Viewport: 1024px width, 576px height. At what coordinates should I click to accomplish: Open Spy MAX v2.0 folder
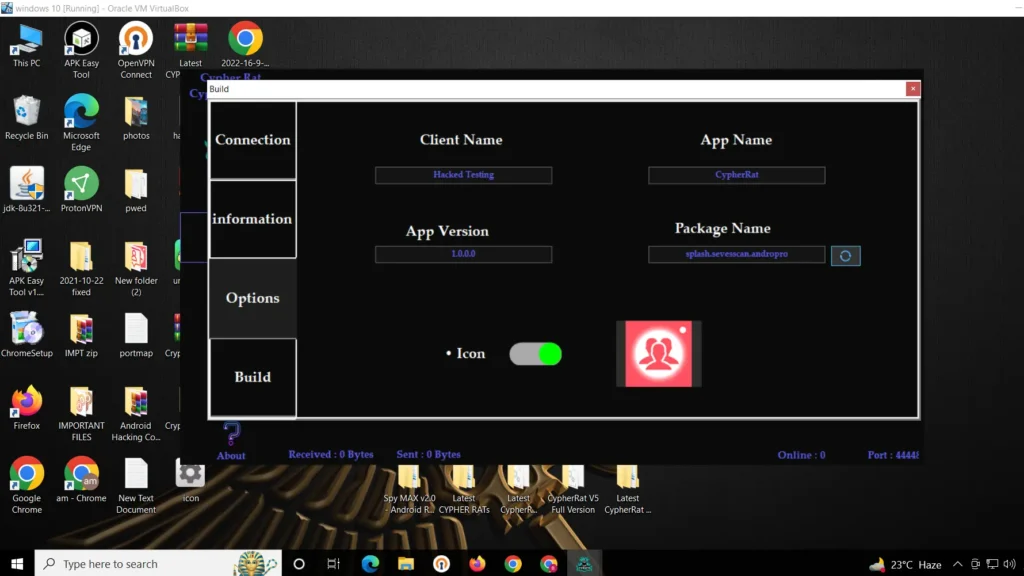tap(409, 490)
